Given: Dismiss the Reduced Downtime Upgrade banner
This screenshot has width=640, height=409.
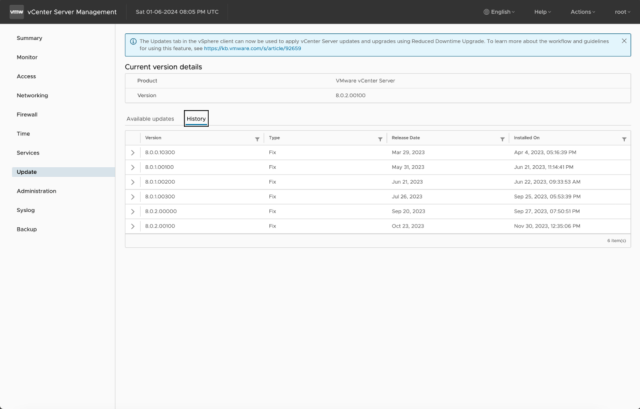Looking at the screenshot, I should (x=624, y=41).
